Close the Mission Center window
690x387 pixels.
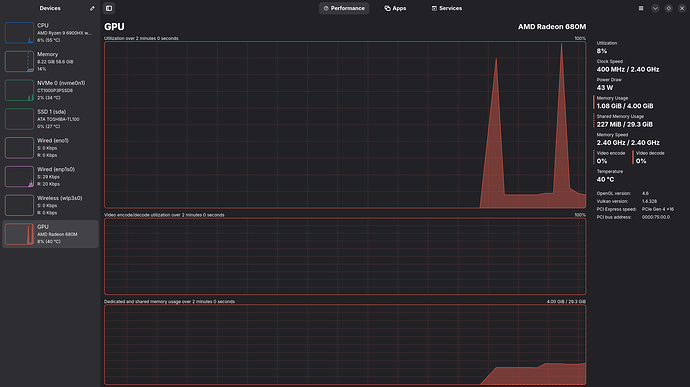tap(682, 8)
